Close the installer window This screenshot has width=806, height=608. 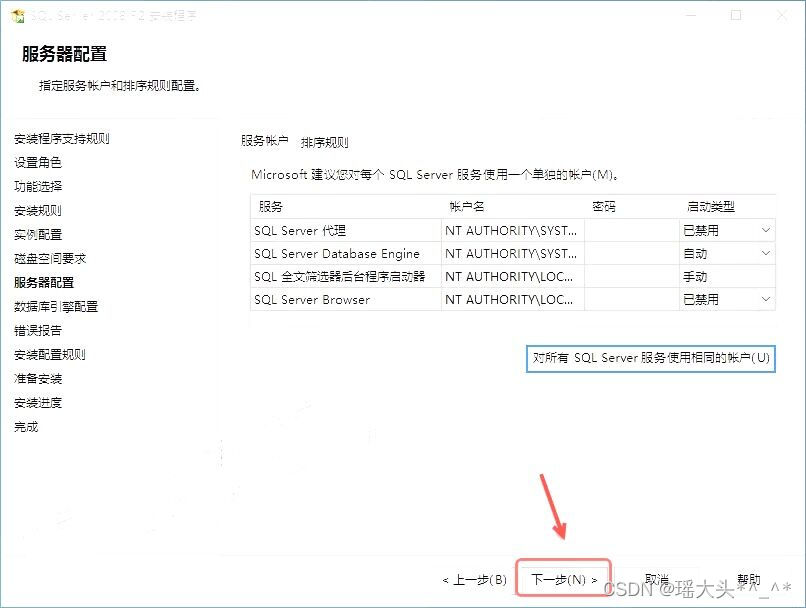point(782,15)
